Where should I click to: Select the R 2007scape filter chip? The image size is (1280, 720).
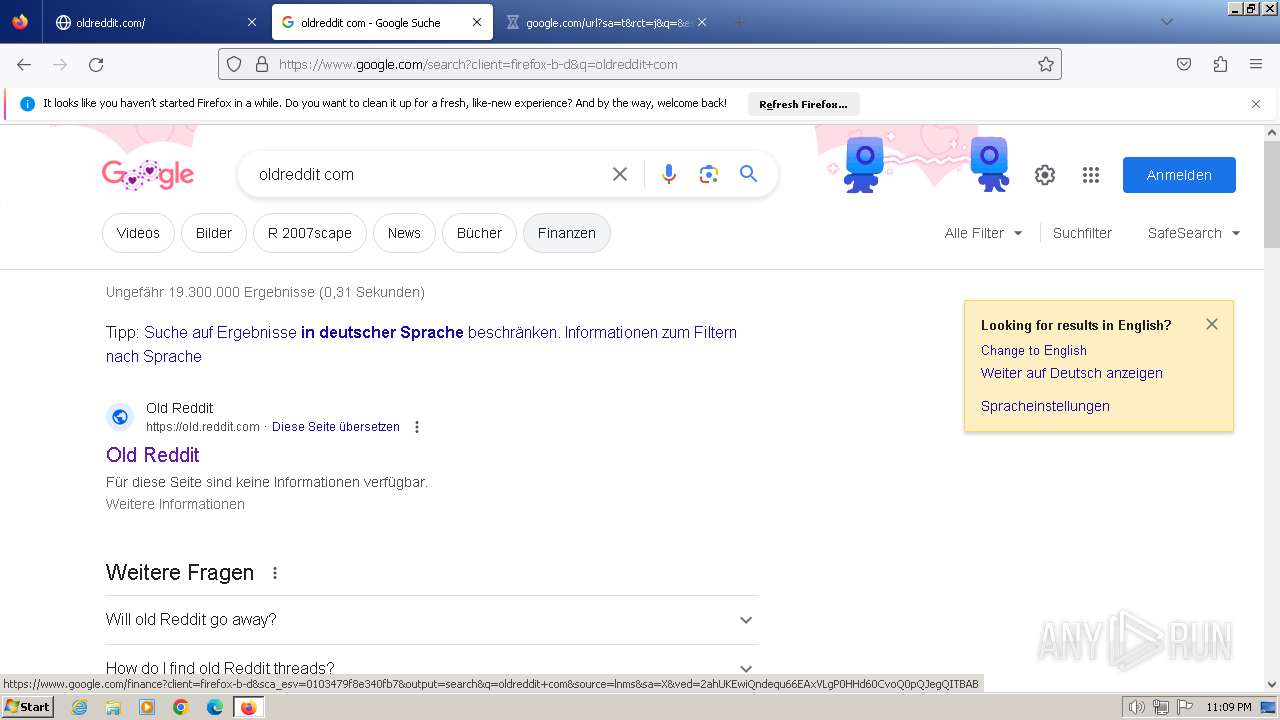pos(310,233)
